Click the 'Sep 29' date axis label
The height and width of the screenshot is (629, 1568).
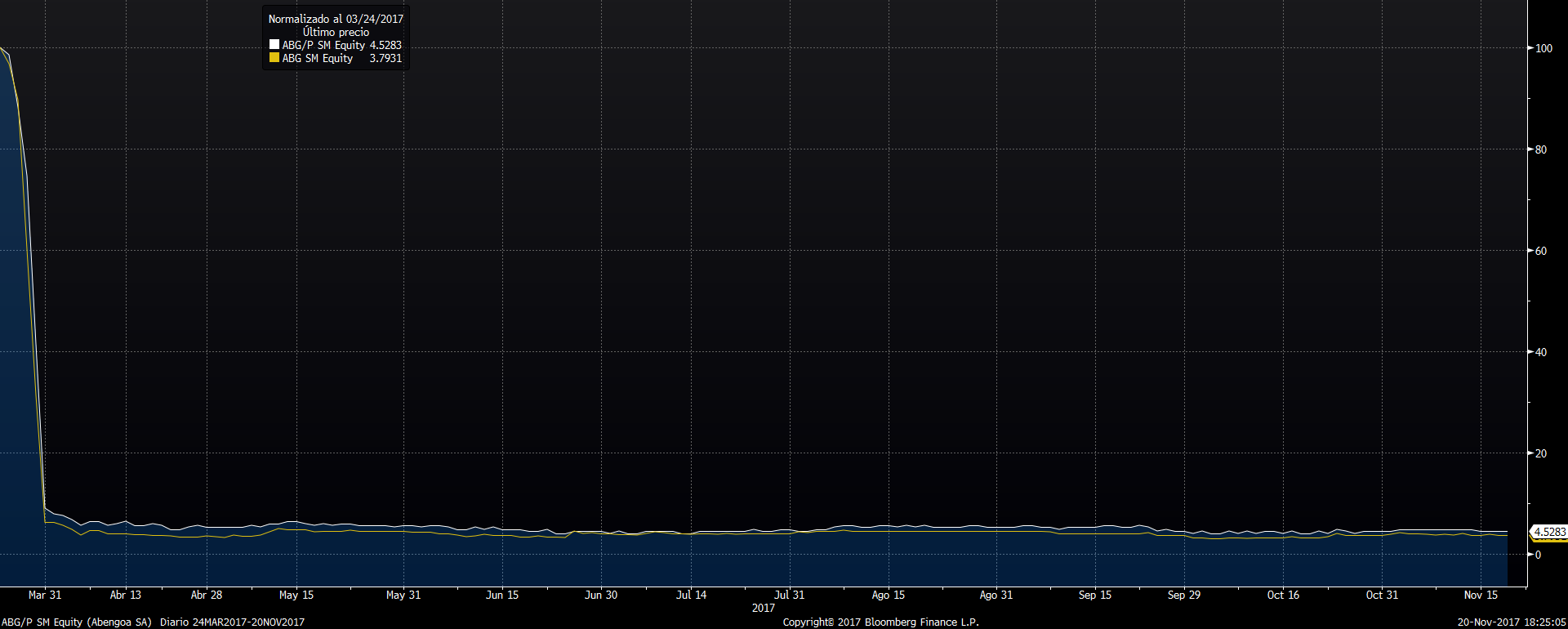tap(1184, 595)
